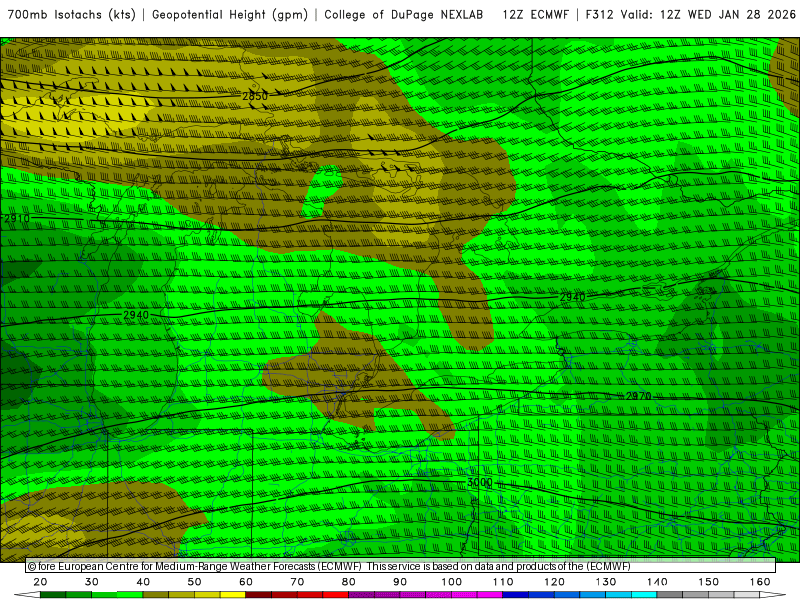The width and height of the screenshot is (800, 600).
Task: Click the 120 value on the color scale
Action: point(554,582)
